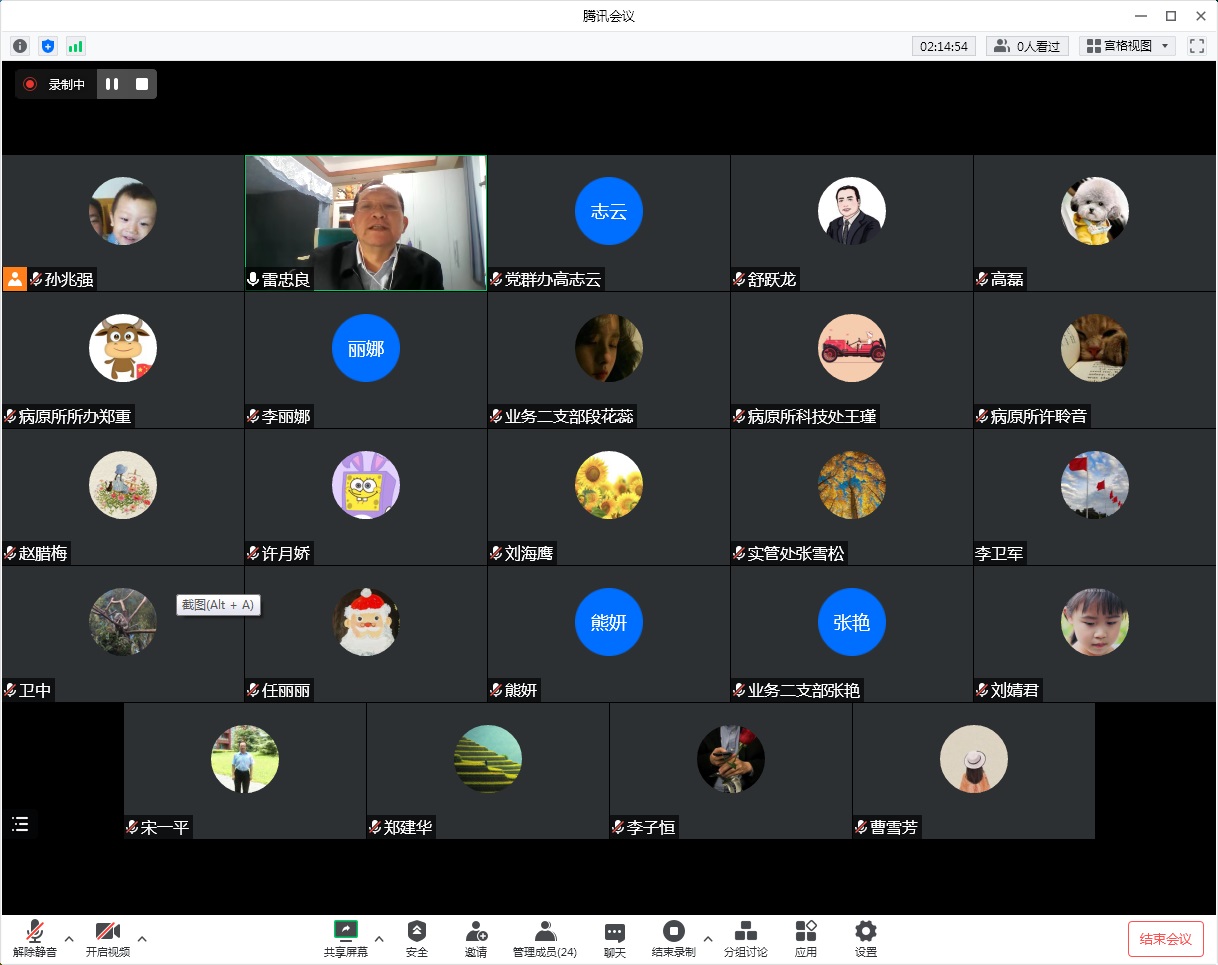Open 分组讨论 breakout rooms
Screen dimensions: 1218x965
pyautogui.click(x=745, y=938)
